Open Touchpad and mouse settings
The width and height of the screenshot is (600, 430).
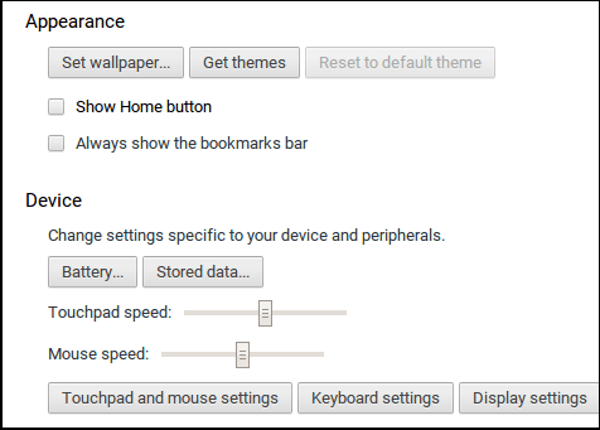(170, 398)
